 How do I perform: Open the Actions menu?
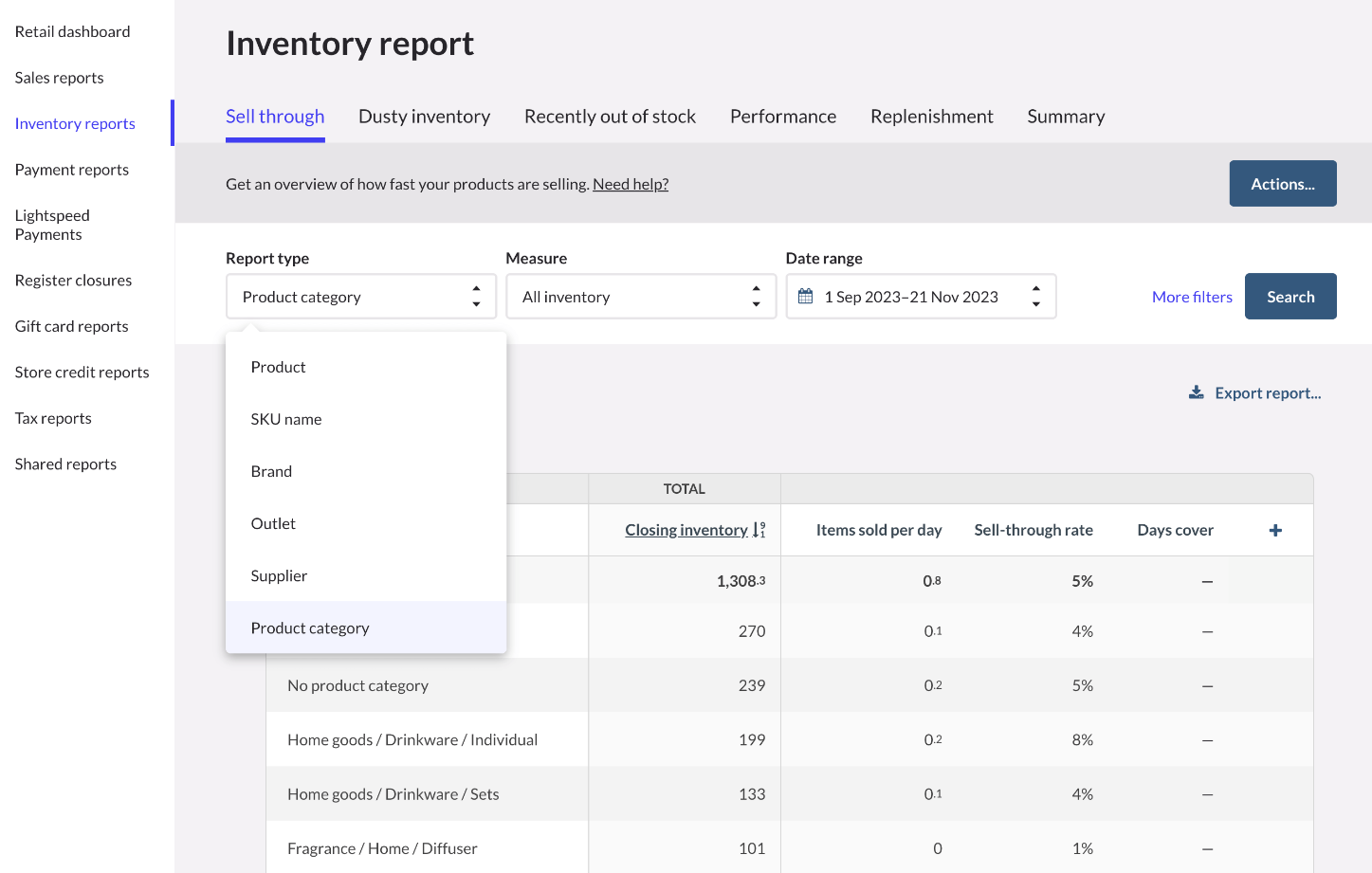click(x=1282, y=183)
